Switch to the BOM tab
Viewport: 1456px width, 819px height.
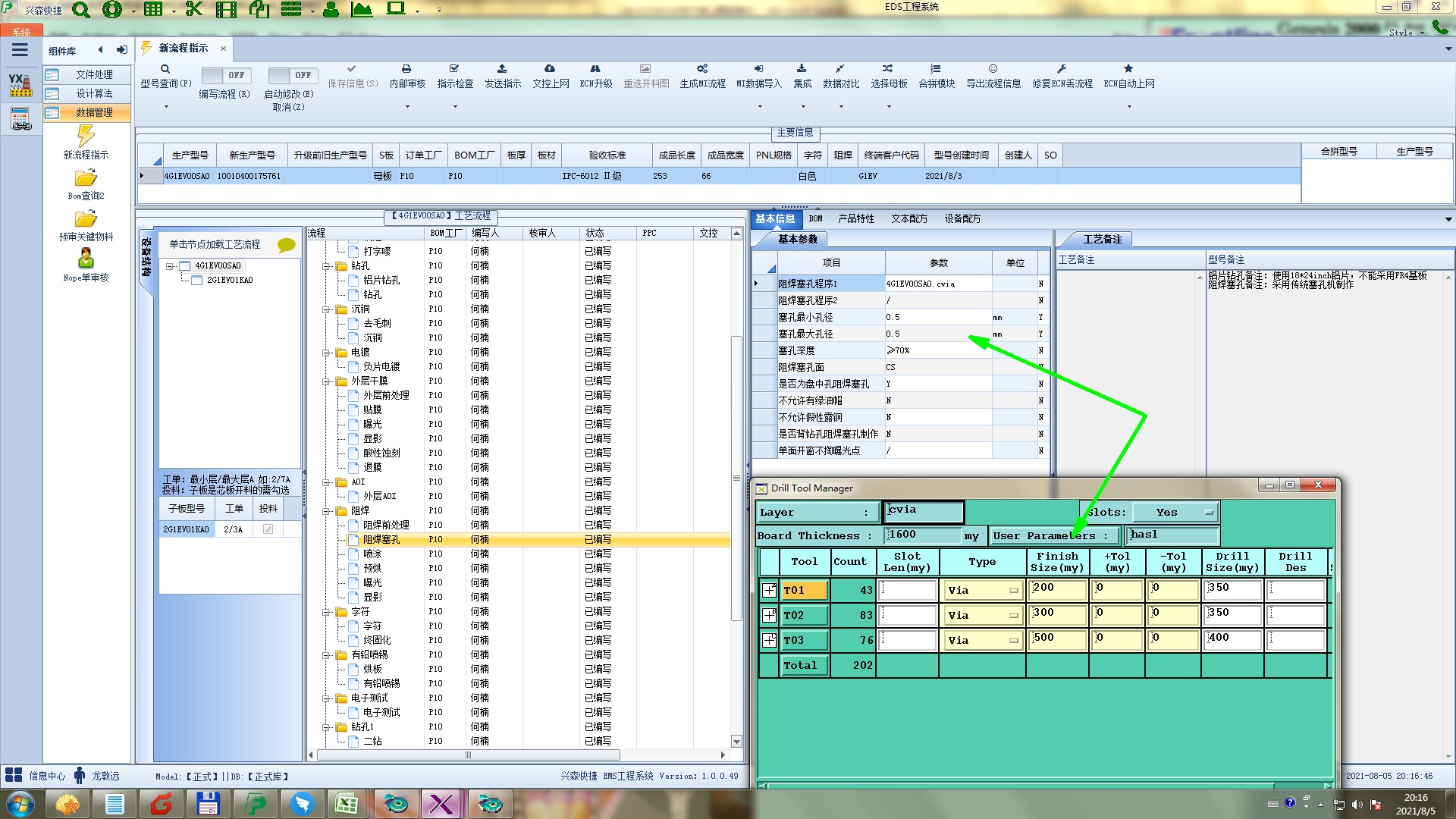pyautogui.click(x=815, y=219)
